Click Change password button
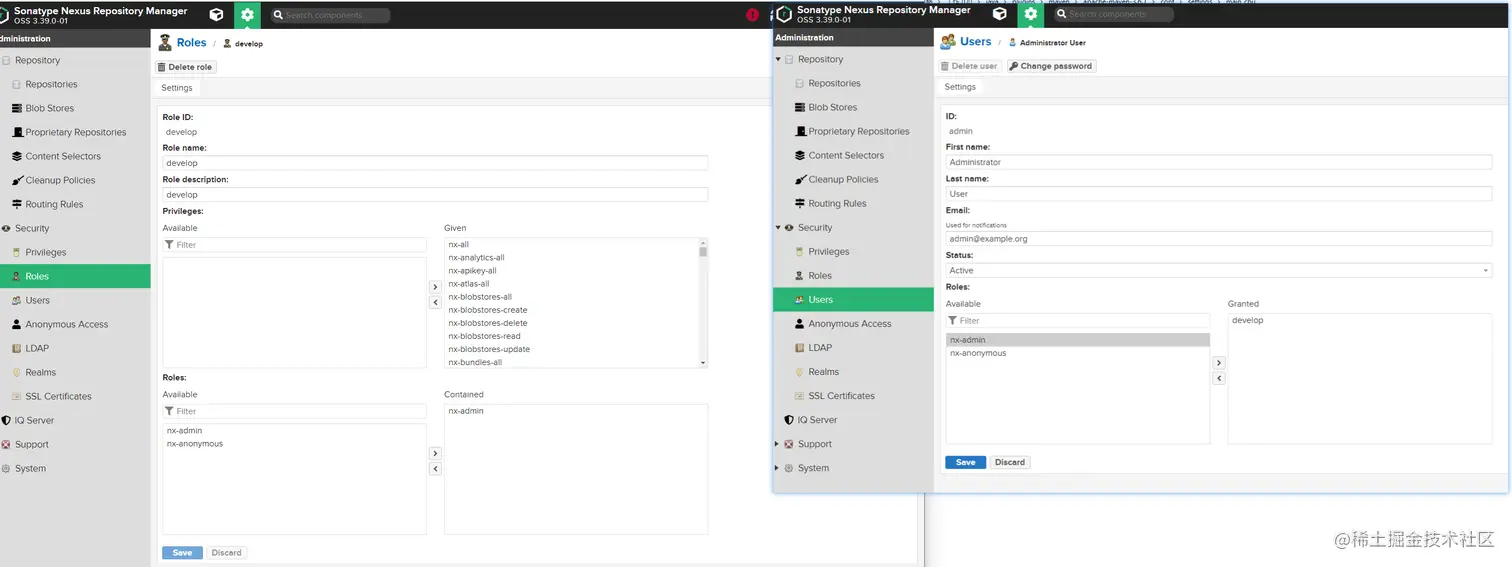This screenshot has height=567, width=1512. 1051,66
